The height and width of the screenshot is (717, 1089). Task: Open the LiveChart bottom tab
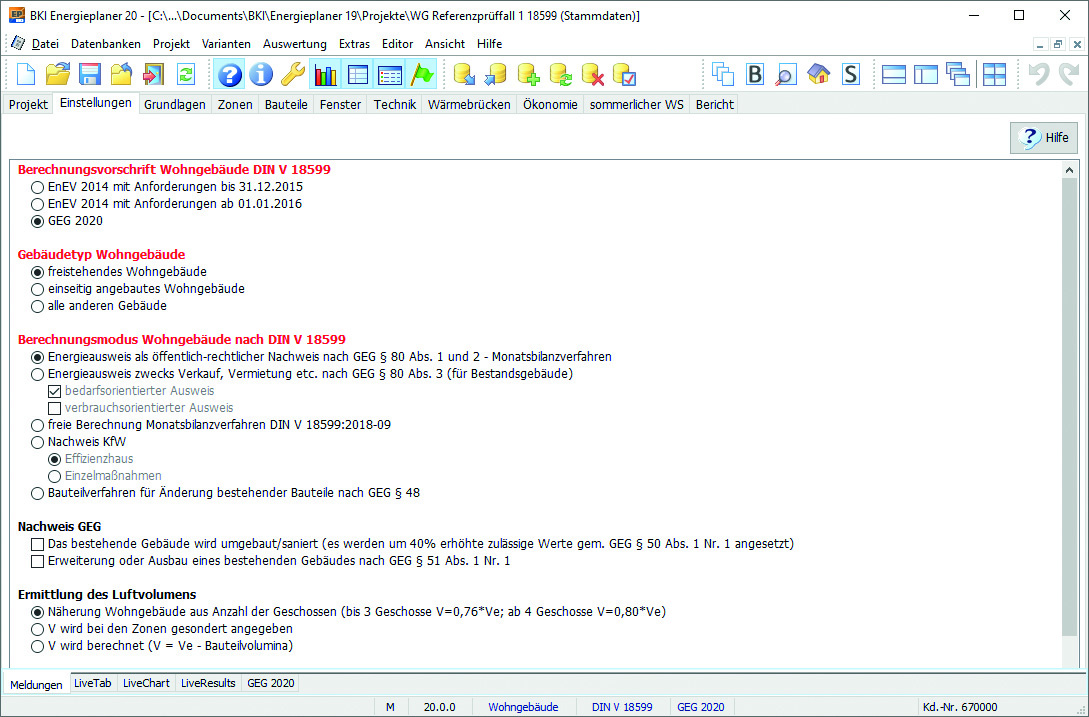pyautogui.click(x=146, y=683)
